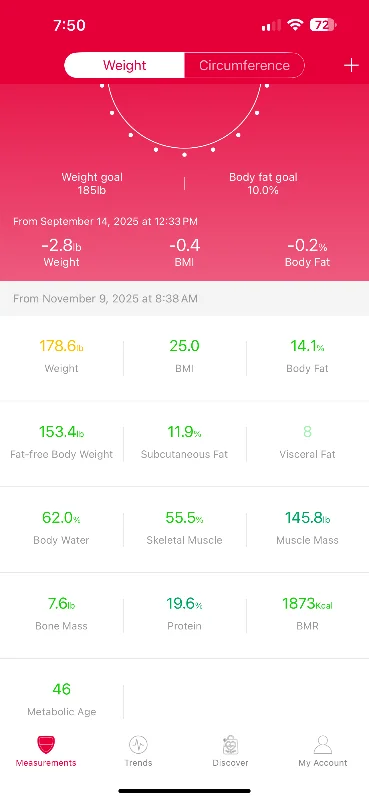Tap the Weight goal 185lb label
Screen dimensions: 369x800
pyautogui.click(x=92, y=184)
